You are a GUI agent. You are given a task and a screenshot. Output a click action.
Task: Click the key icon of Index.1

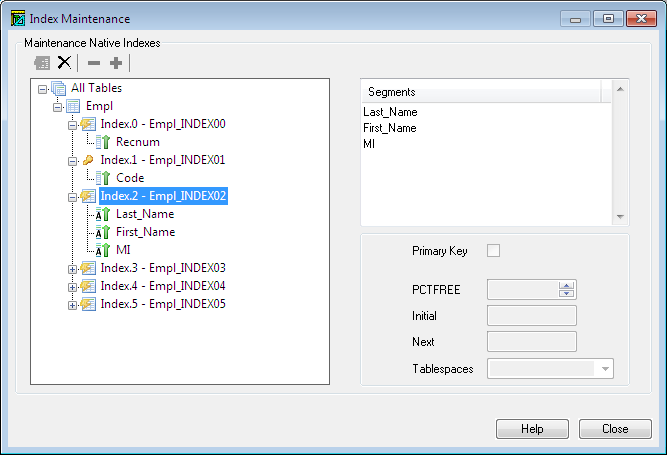point(88,160)
